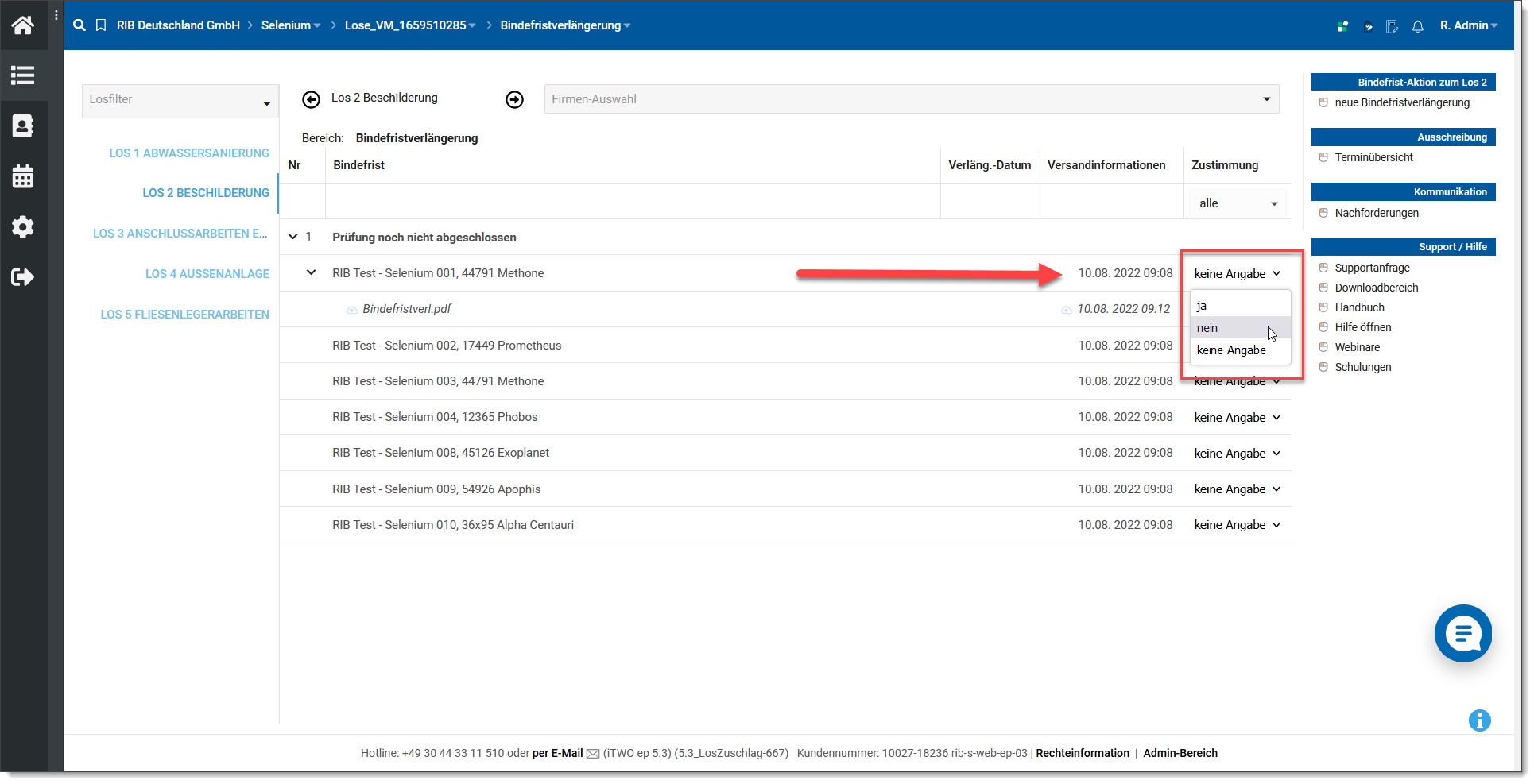Open the notifications bell
This screenshot has height=784, width=1534.
[x=1418, y=26]
